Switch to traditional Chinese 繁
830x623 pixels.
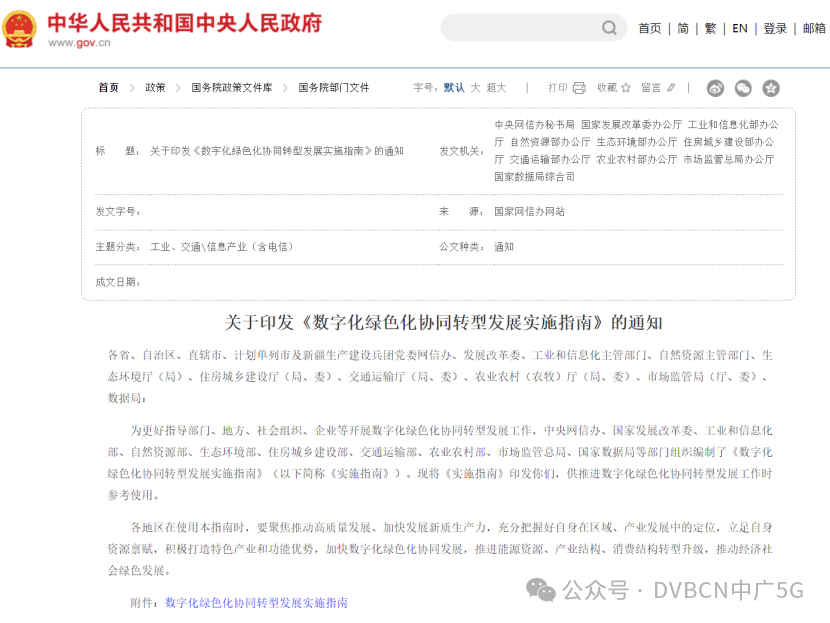coord(711,28)
